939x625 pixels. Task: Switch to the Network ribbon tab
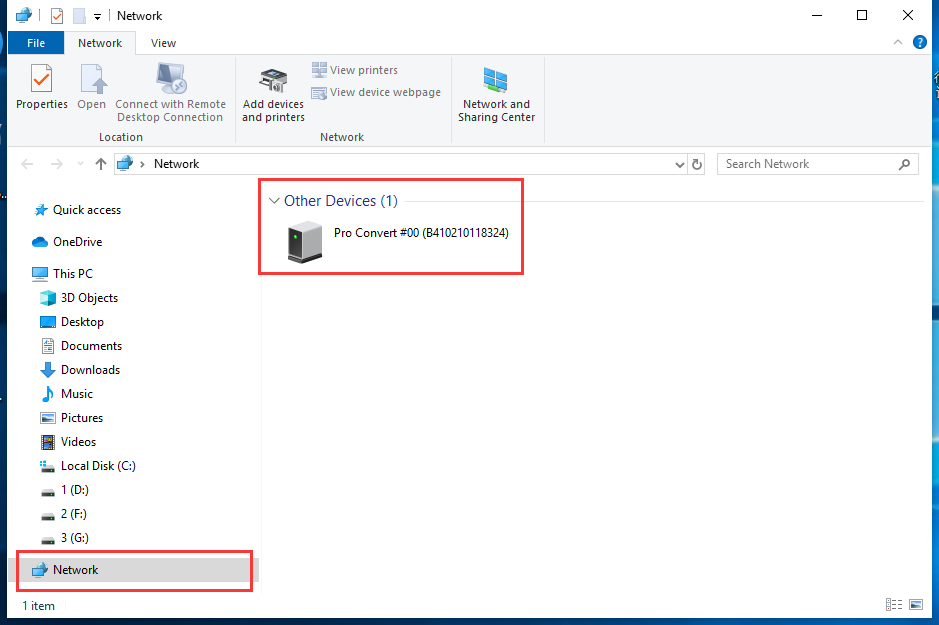[100, 43]
